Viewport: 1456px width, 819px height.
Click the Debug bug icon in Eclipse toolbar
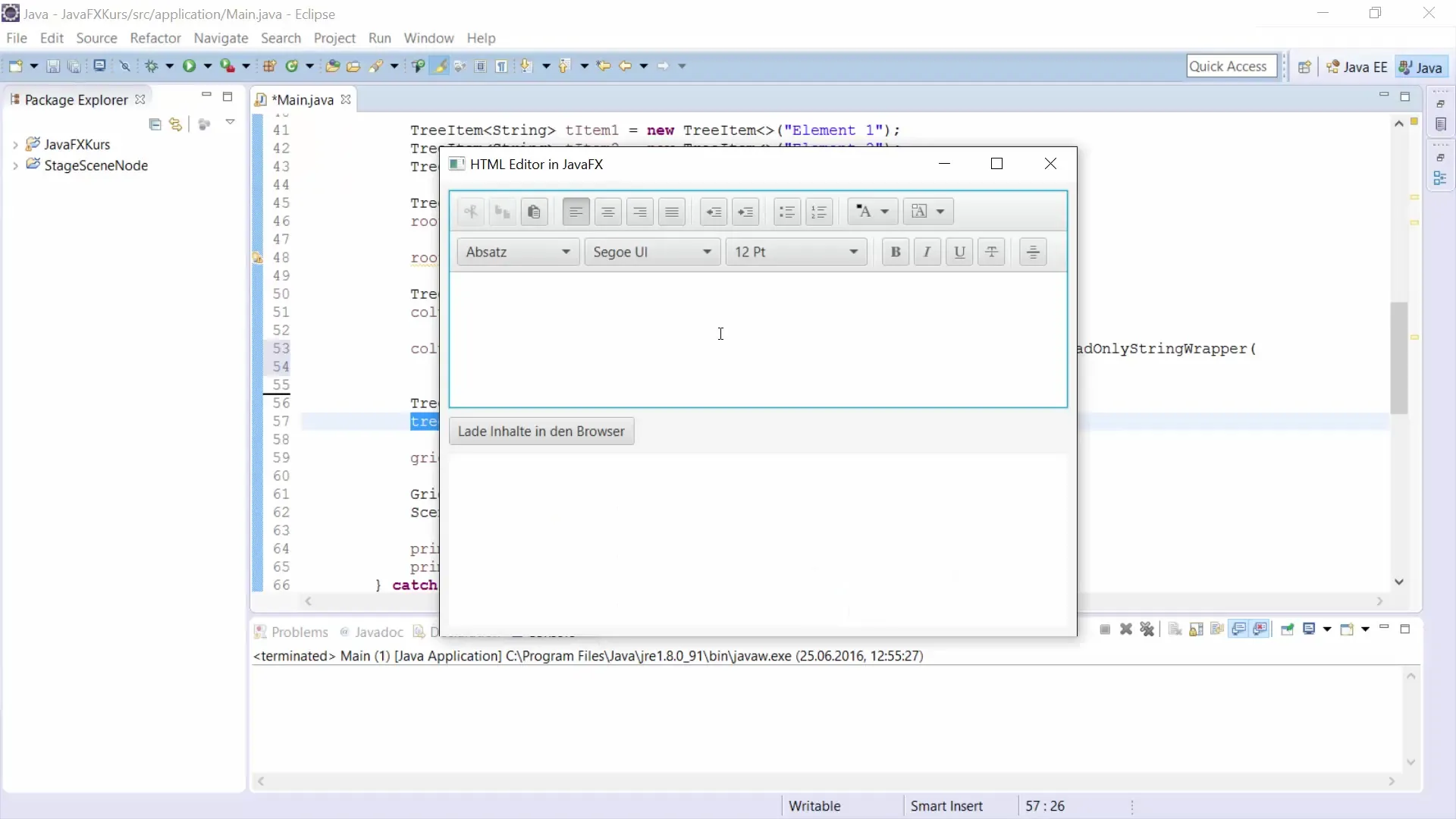click(x=152, y=66)
